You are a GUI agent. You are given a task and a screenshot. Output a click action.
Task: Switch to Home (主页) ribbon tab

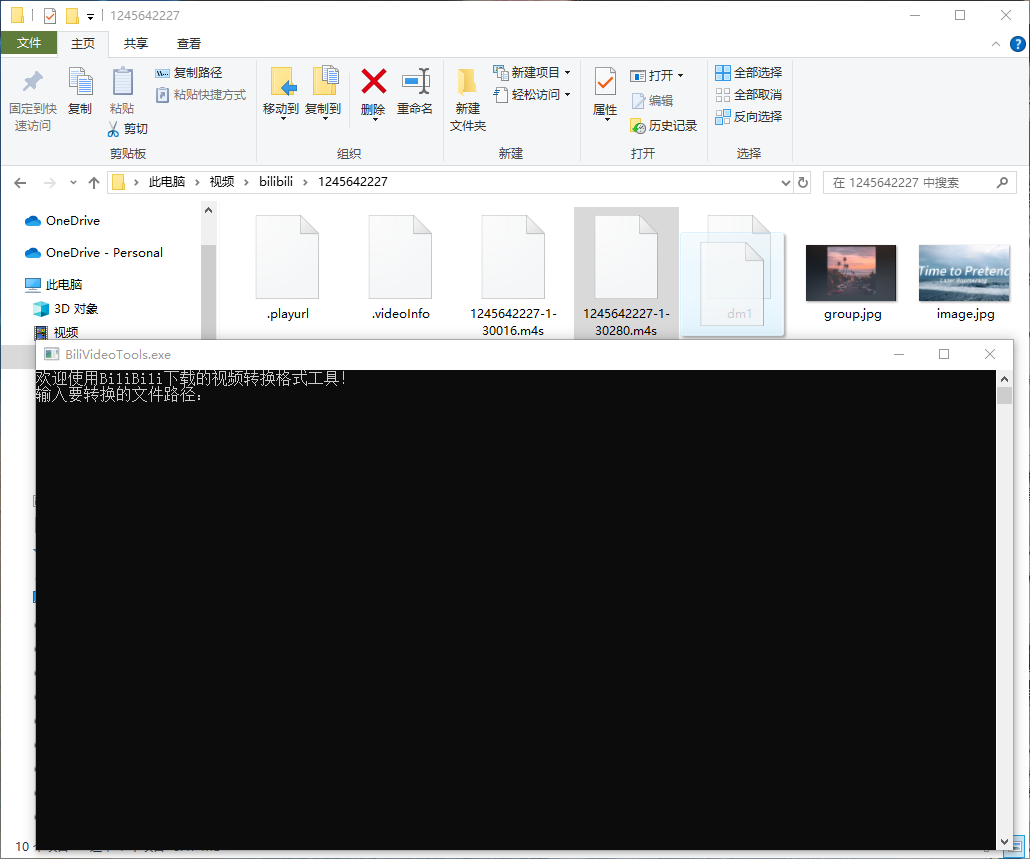83,43
